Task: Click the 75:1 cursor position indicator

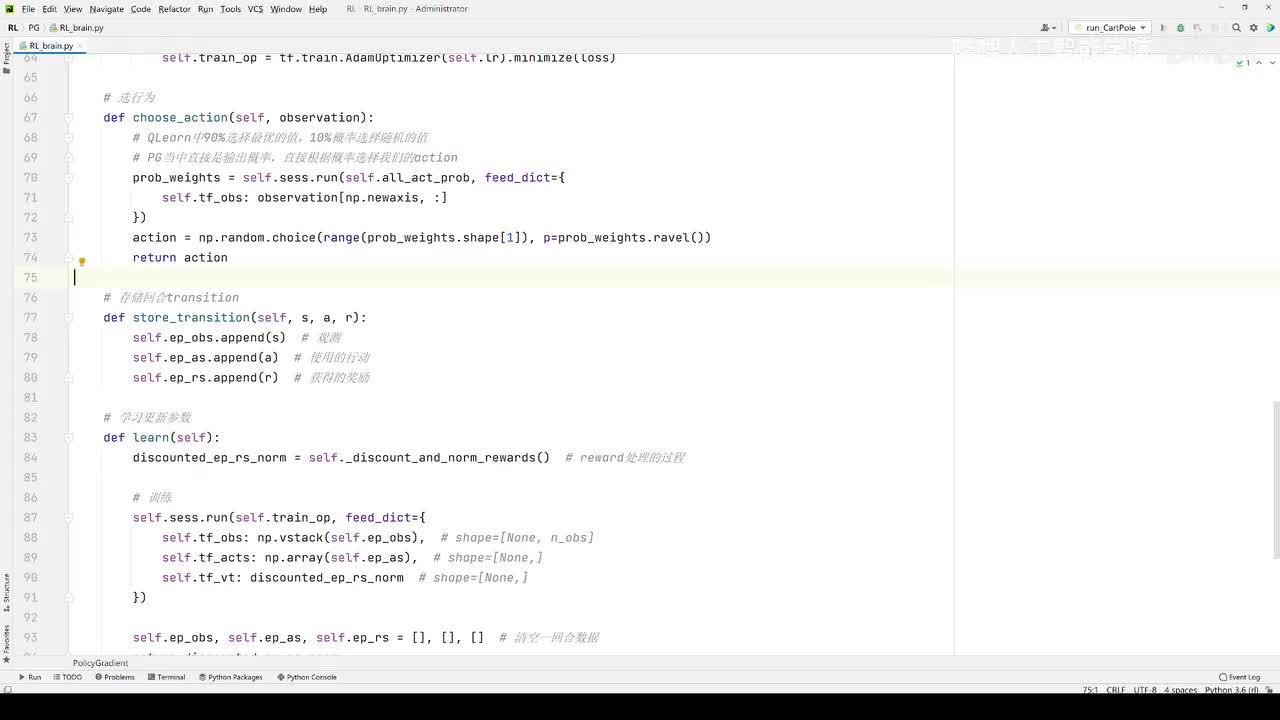Action: (1090, 690)
